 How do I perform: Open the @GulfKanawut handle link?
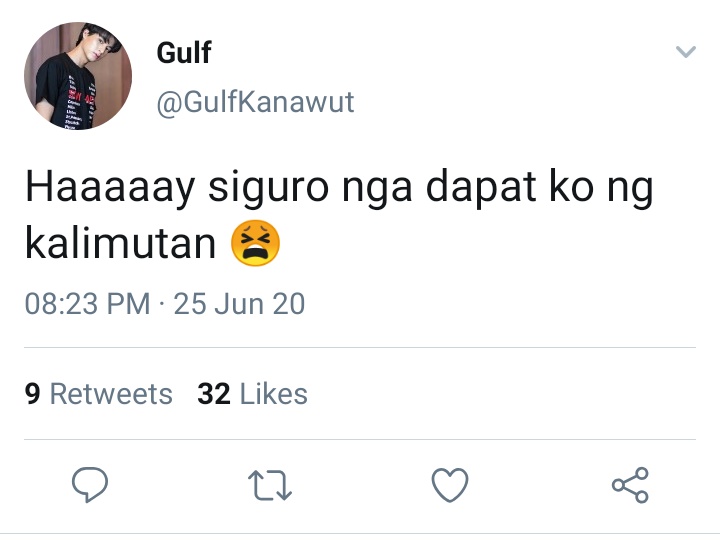pyautogui.click(x=255, y=102)
